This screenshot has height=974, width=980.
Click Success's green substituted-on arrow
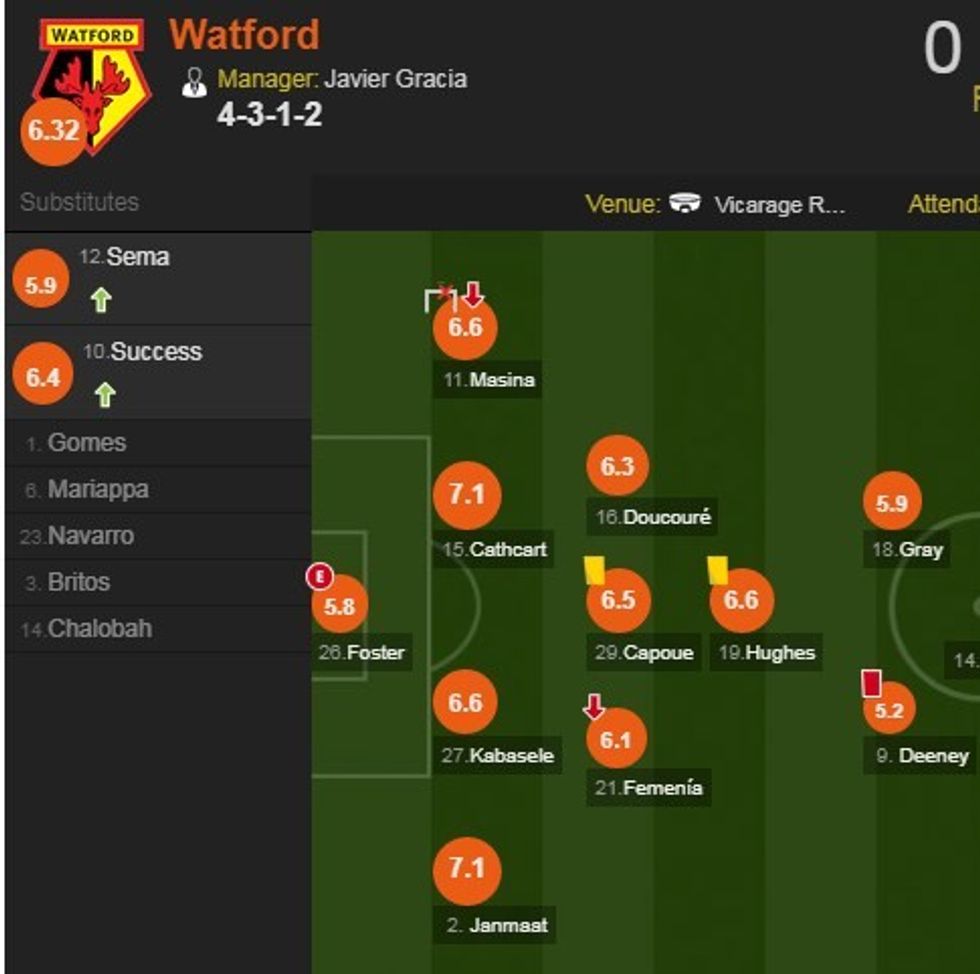pos(104,395)
